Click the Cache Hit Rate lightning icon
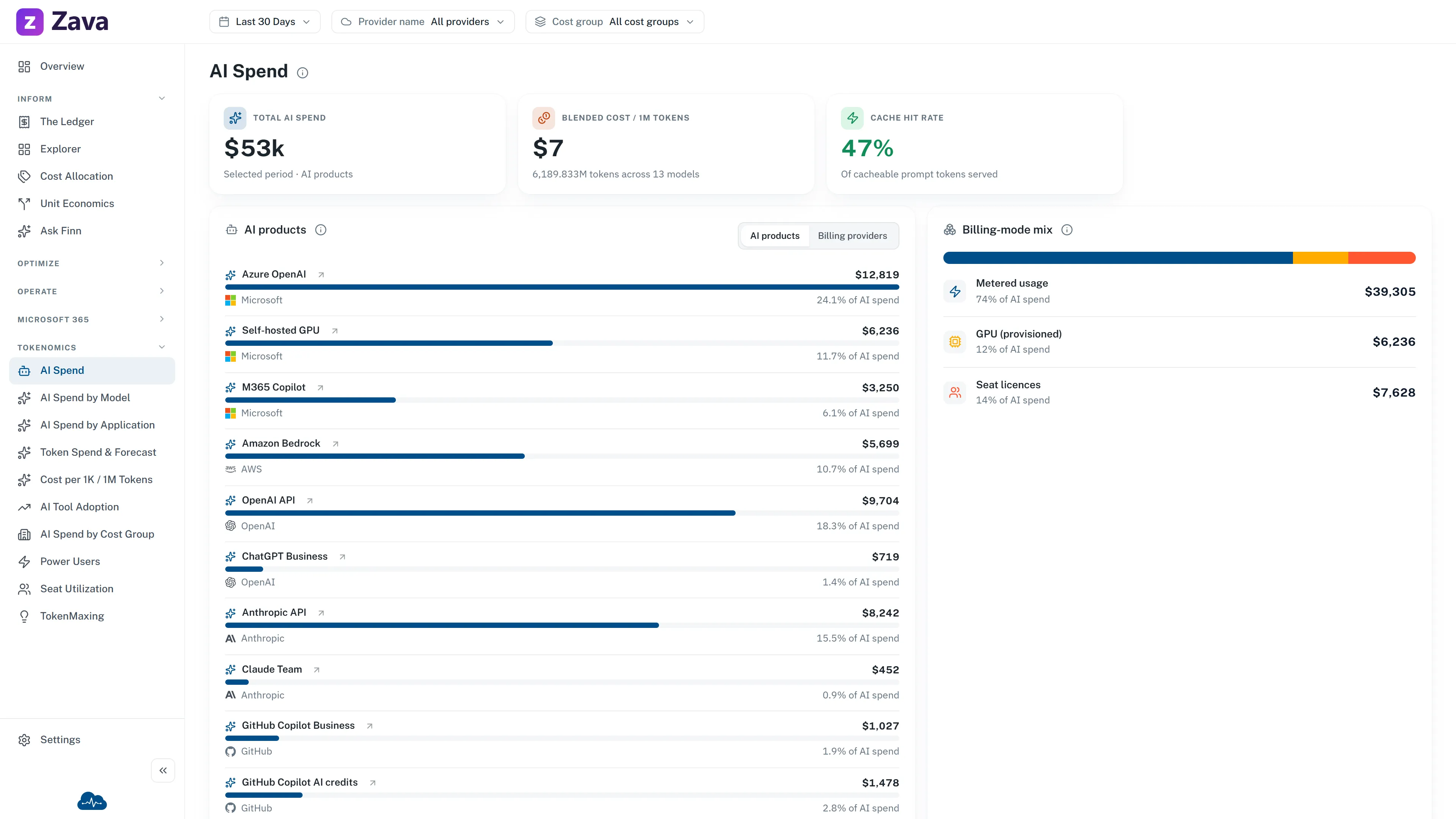The width and height of the screenshot is (1456, 819). (x=852, y=118)
